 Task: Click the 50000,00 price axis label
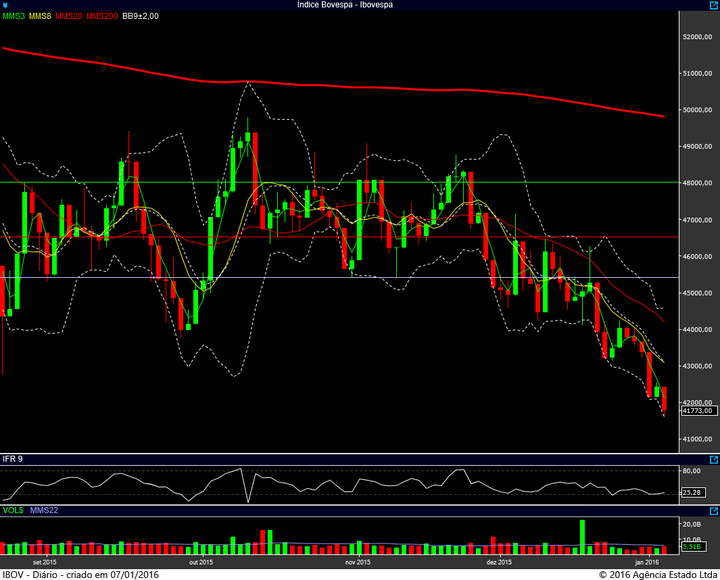pyautogui.click(x=698, y=110)
